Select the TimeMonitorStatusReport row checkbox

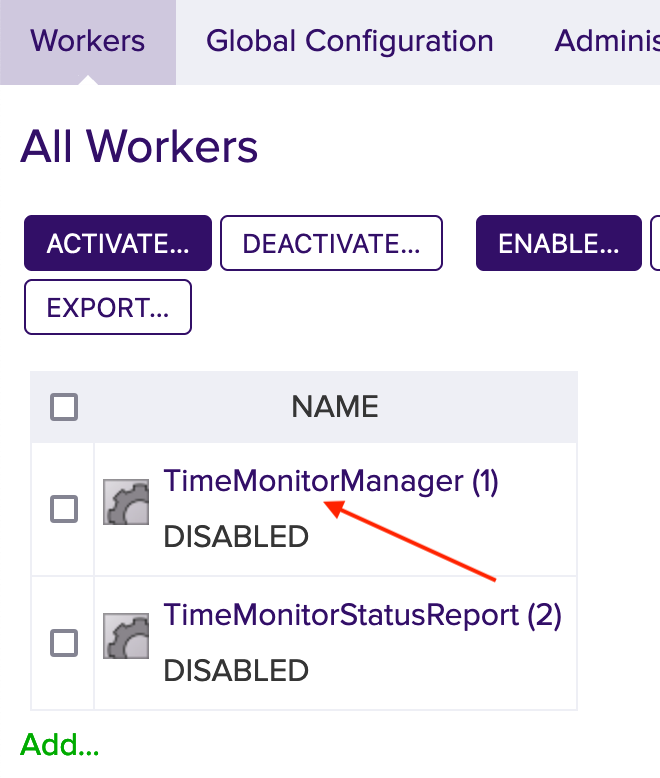(x=64, y=643)
